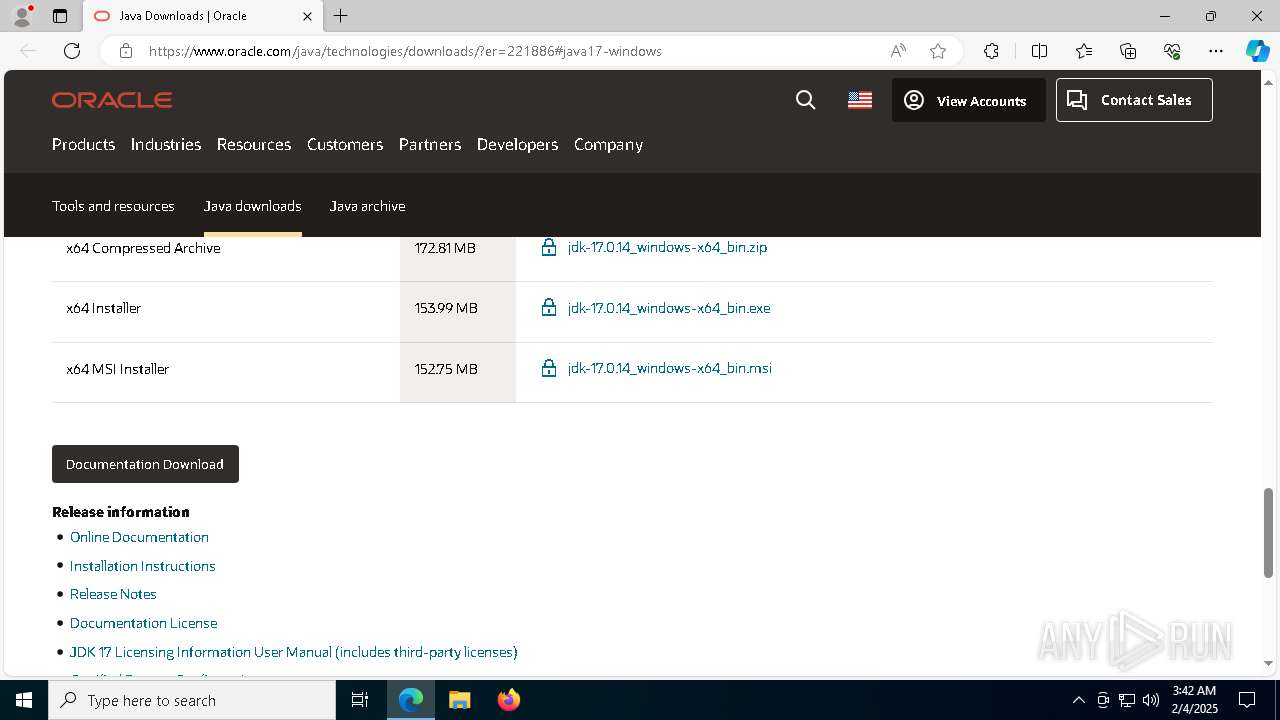Image resolution: width=1280 pixels, height=720 pixels.
Task: Open the Collections icon
Action: pyautogui.click(x=1128, y=51)
